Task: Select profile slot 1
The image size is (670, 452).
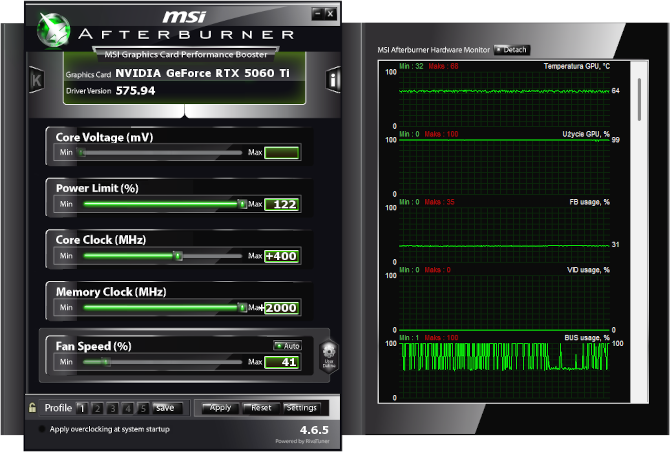Action: tap(82, 408)
